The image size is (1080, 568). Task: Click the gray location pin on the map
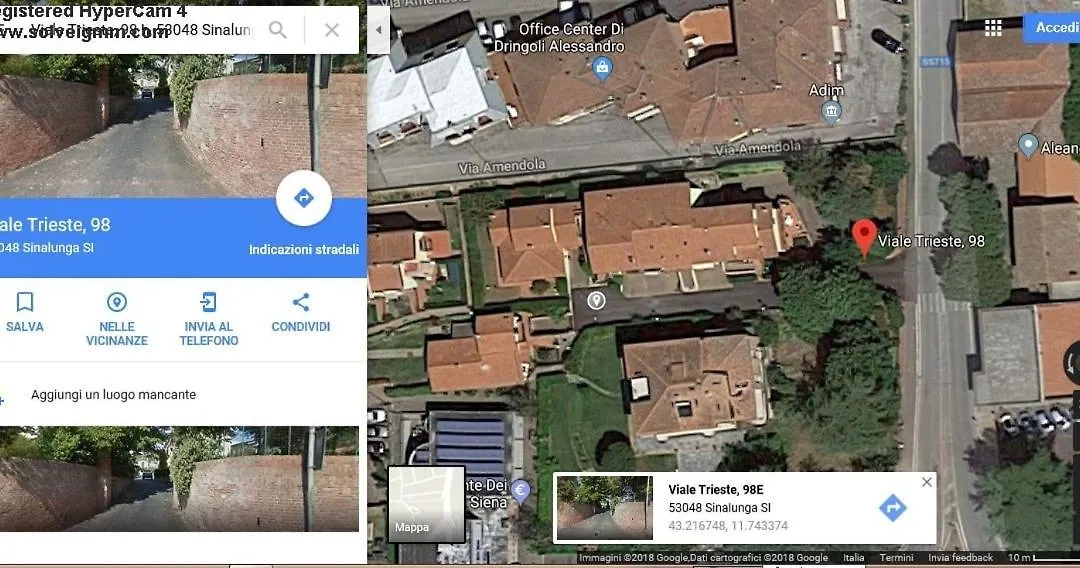[596, 301]
